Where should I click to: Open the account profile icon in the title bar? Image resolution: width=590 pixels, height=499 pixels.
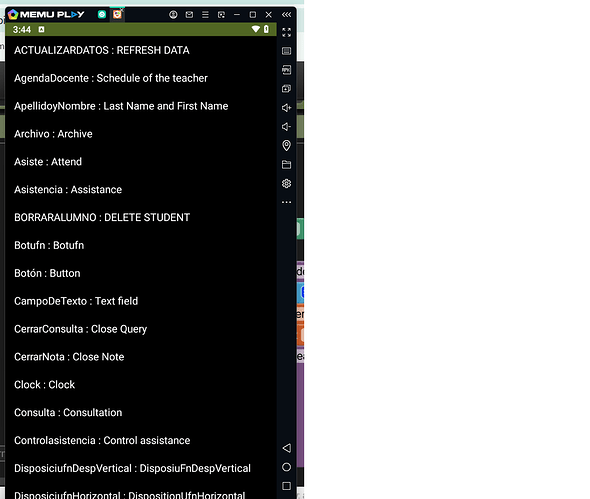pos(173,15)
